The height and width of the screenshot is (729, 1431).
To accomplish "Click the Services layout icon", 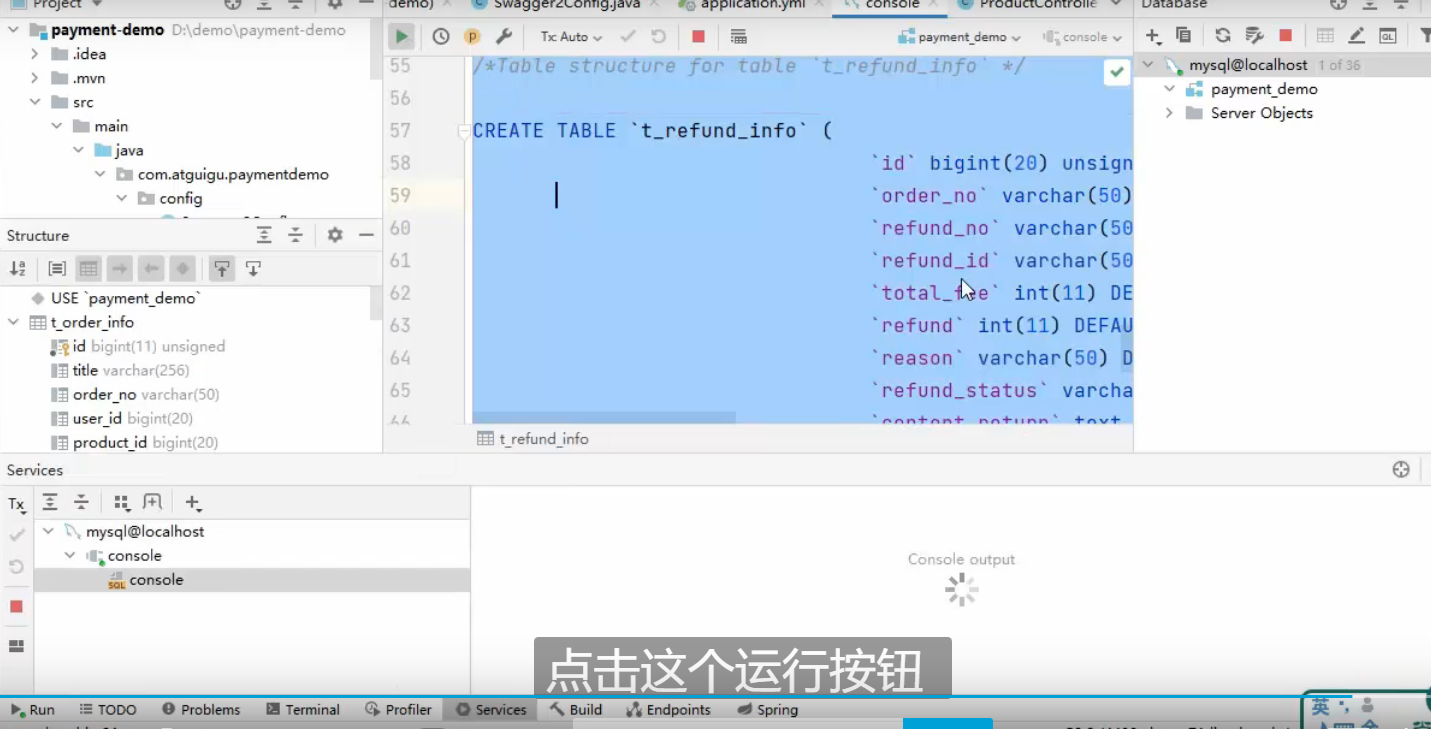I will (x=16, y=646).
